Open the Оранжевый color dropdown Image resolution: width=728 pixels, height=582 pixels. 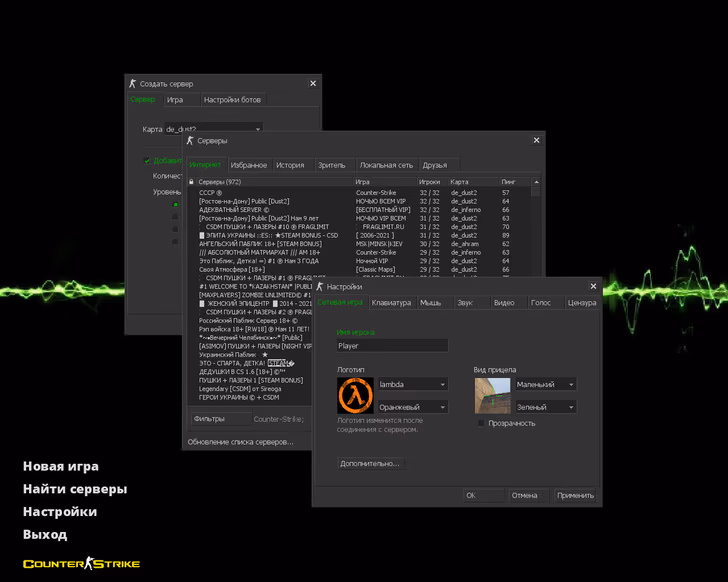coord(413,408)
